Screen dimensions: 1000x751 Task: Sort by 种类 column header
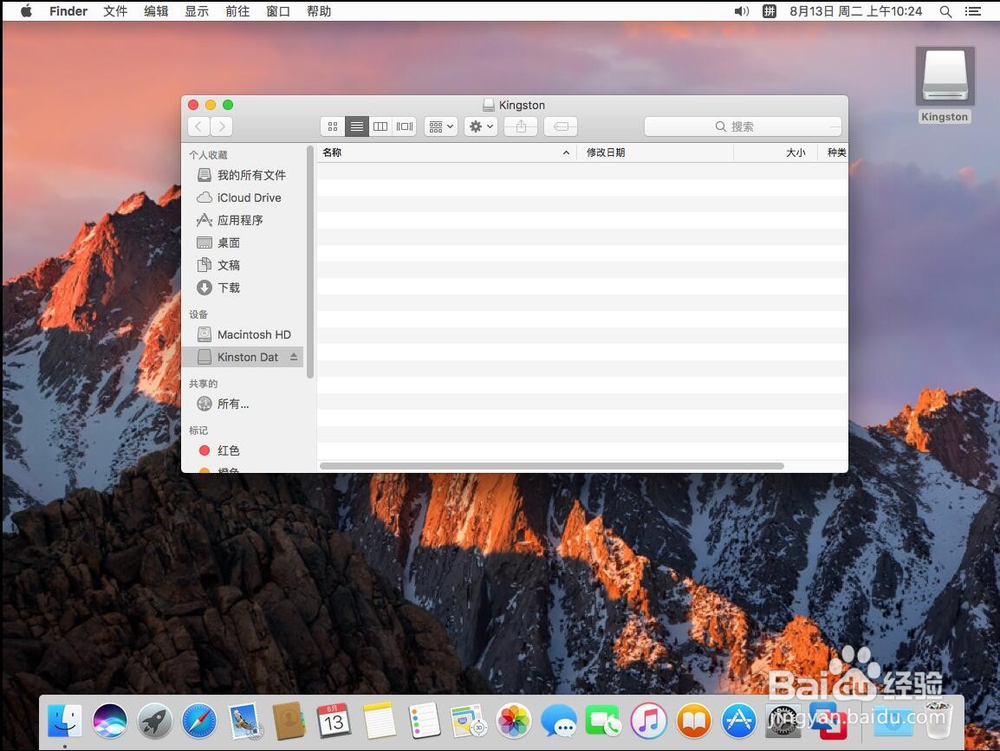(x=834, y=152)
